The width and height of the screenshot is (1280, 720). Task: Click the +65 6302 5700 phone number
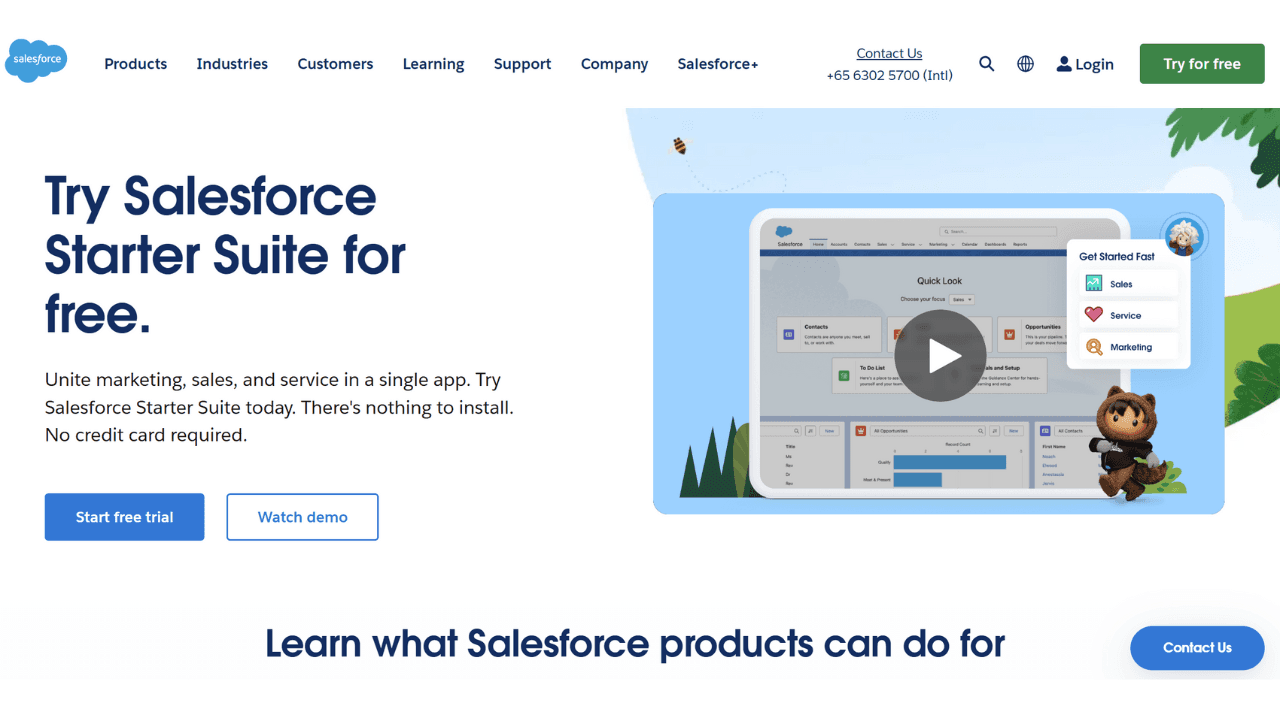click(x=889, y=75)
